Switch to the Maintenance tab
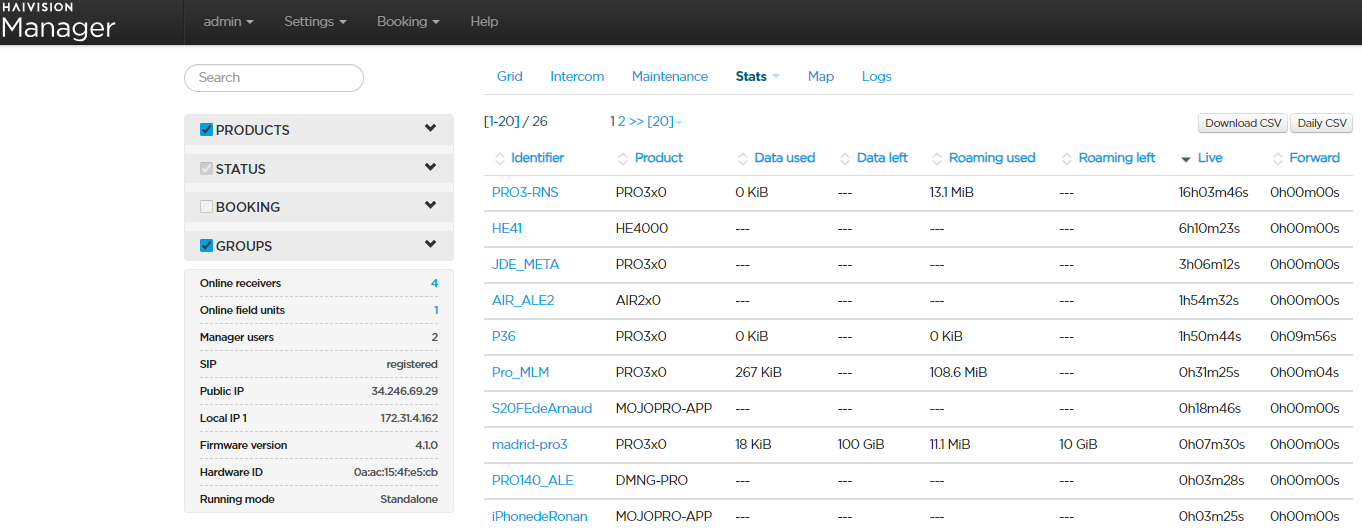This screenshot has height=531, width=1362. 669,76
